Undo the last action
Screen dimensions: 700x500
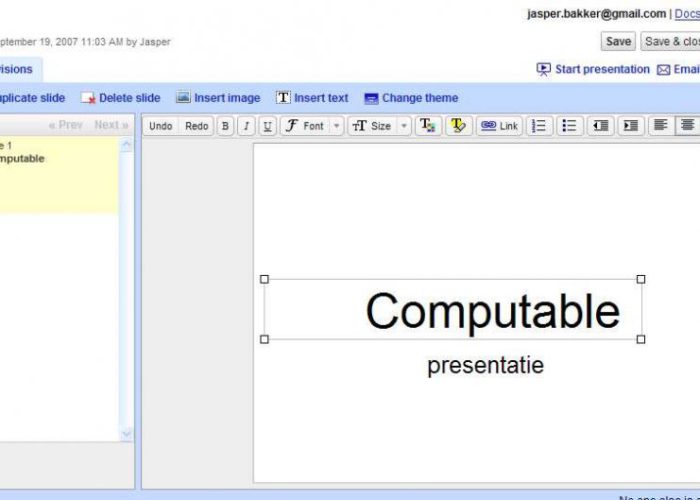161,126
